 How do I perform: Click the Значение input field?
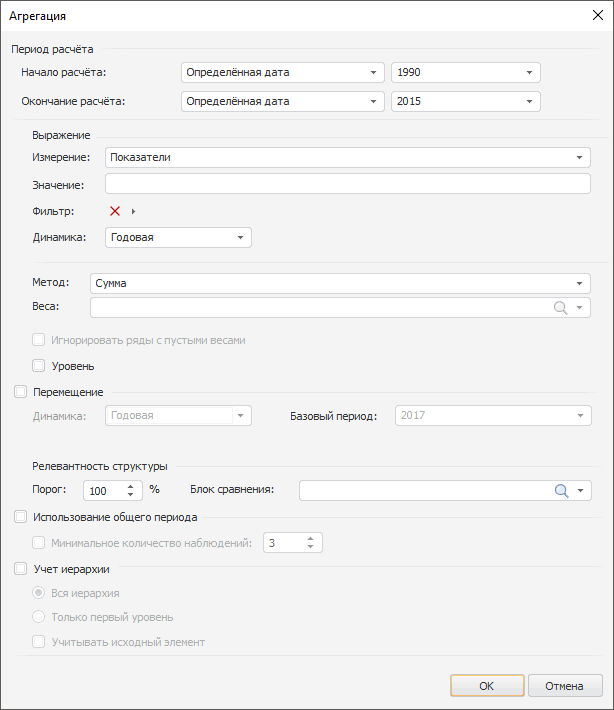(x=347, y=184)
